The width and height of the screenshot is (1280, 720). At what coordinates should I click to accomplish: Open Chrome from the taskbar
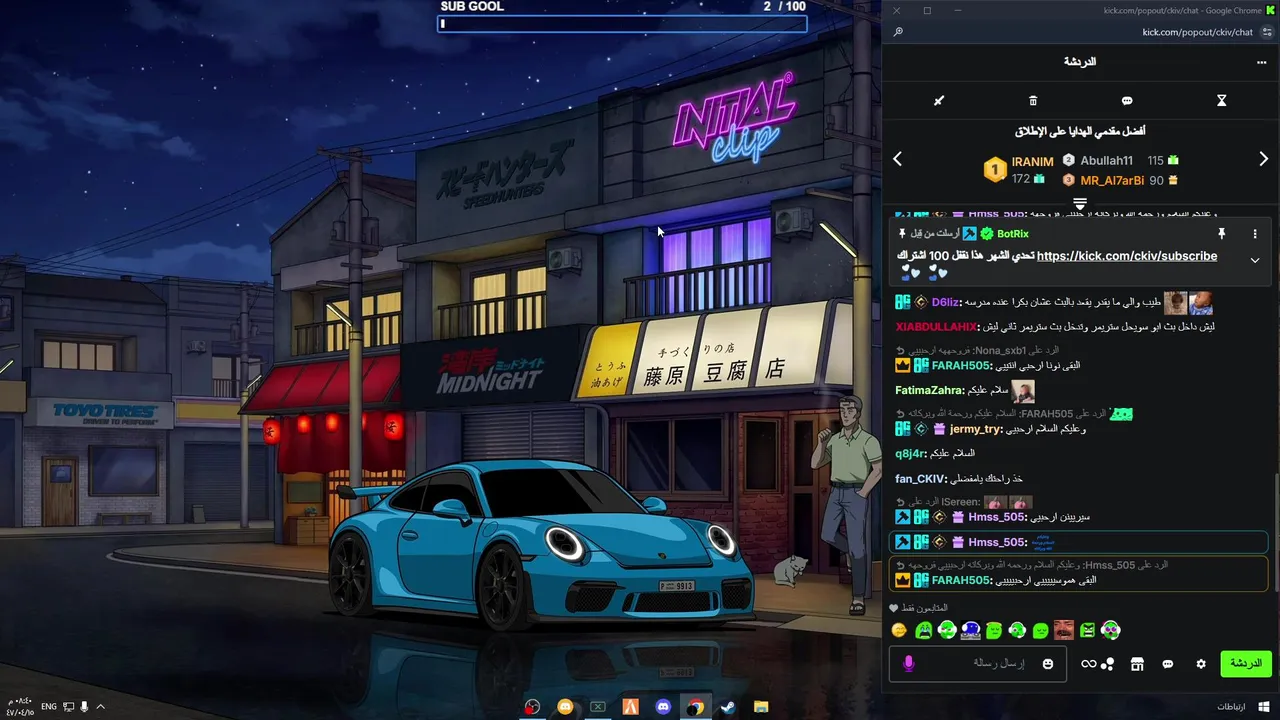[695, 707]
